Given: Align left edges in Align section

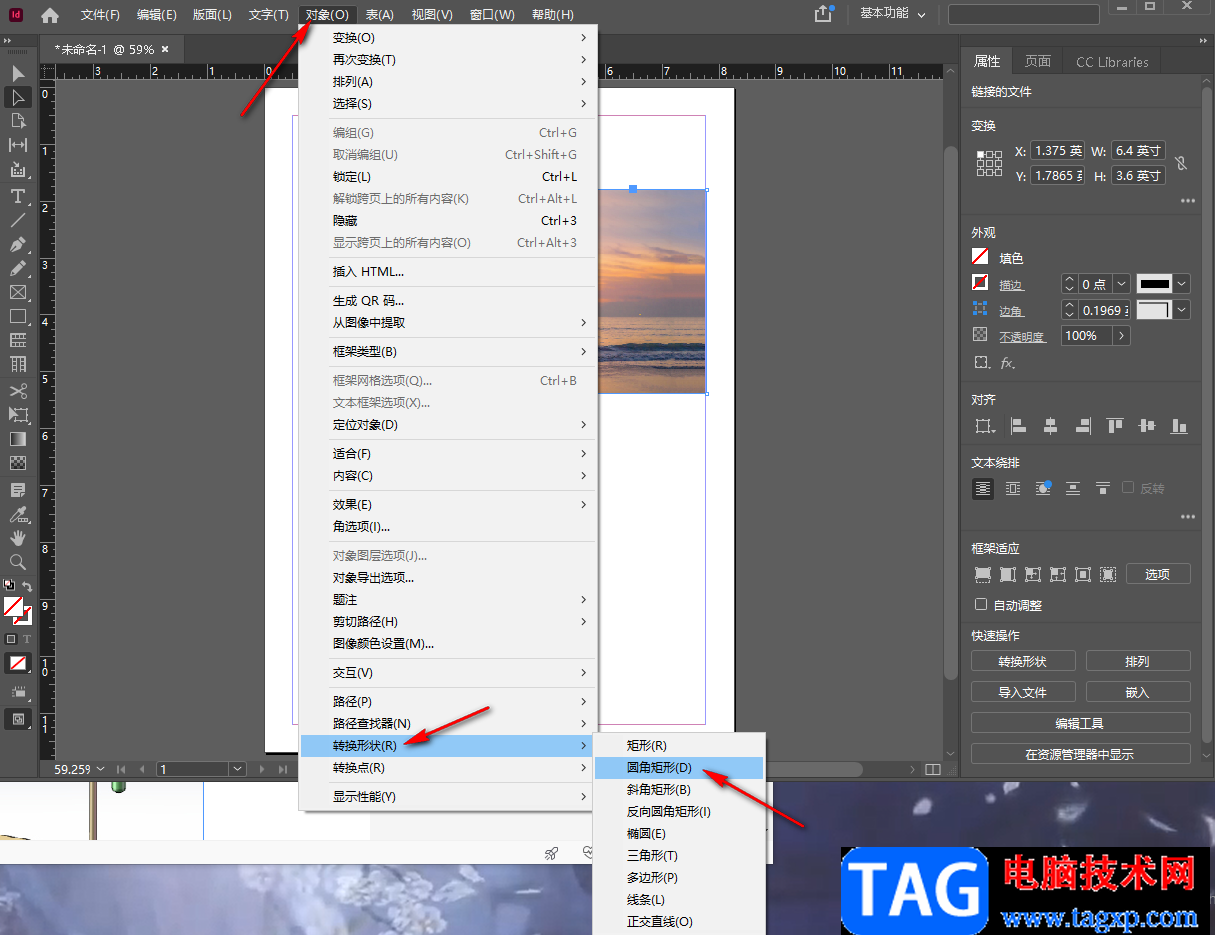Looking at the screenshot, I should 1018,426.
